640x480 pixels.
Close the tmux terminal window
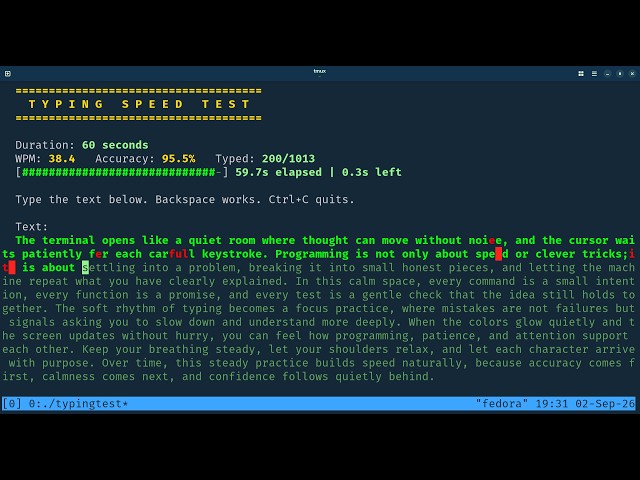tap(632, 73)
